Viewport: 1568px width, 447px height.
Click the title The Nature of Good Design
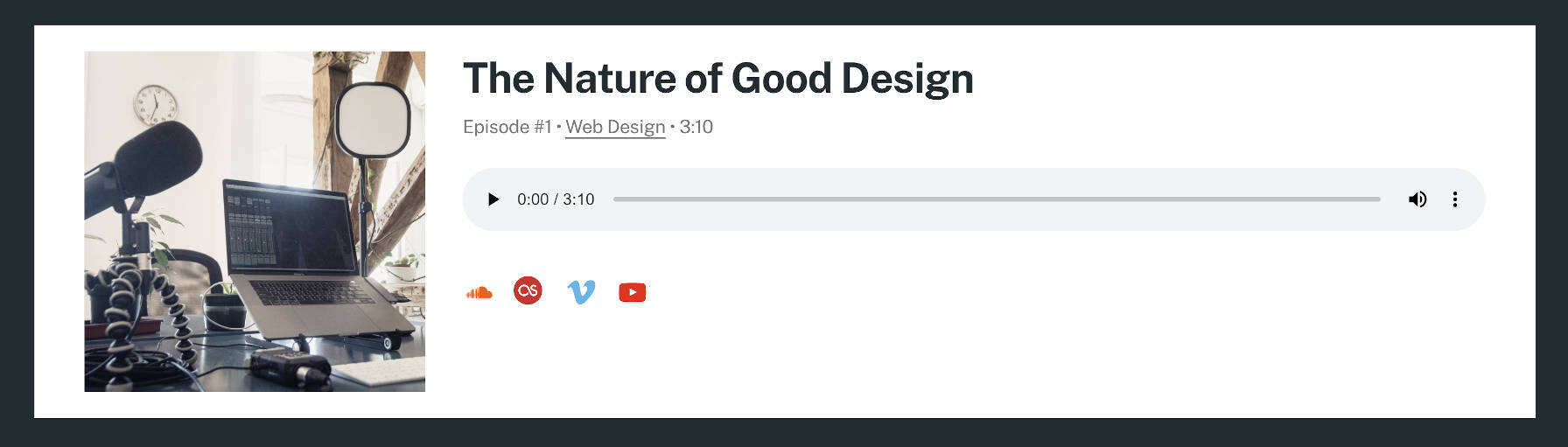717,79
